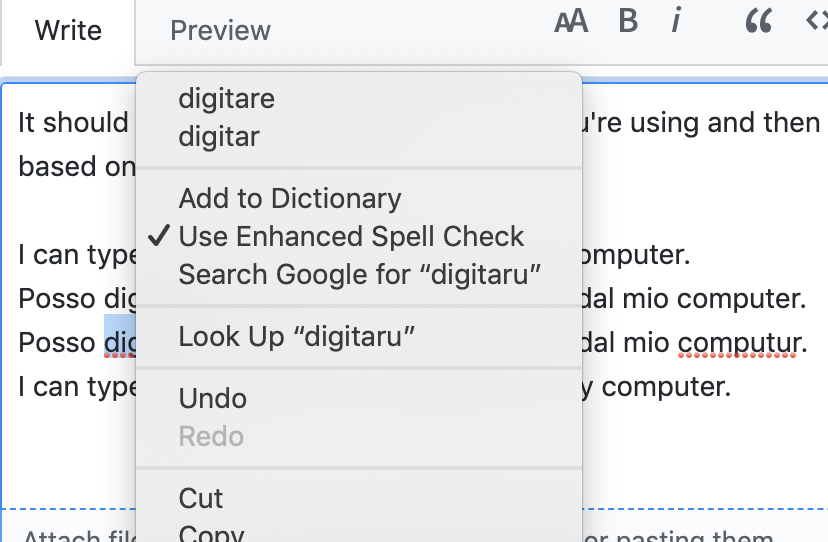Open the header text size tool
The image size is (828, 542).
pos(571,21)
